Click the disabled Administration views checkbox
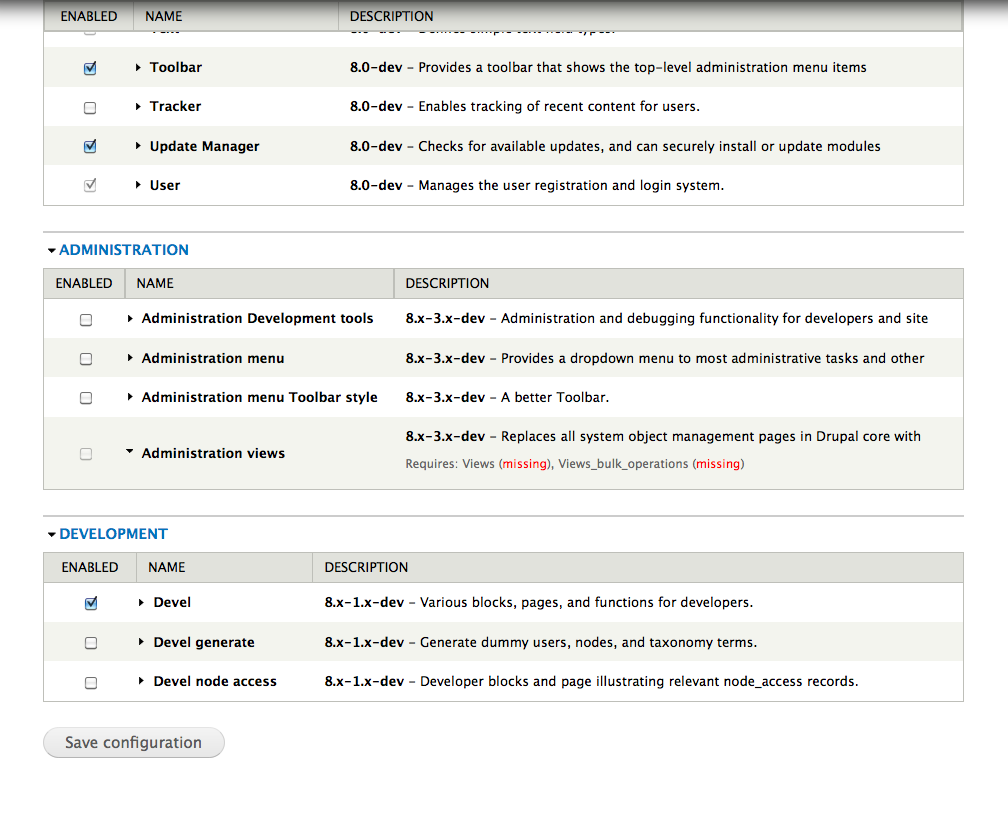 point(86,454)
